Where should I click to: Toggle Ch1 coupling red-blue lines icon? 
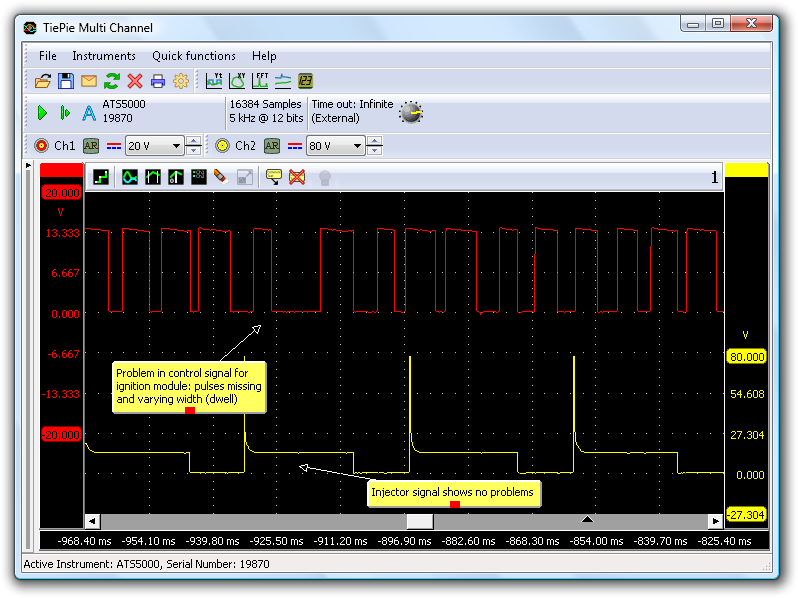[x=113, y=147]
